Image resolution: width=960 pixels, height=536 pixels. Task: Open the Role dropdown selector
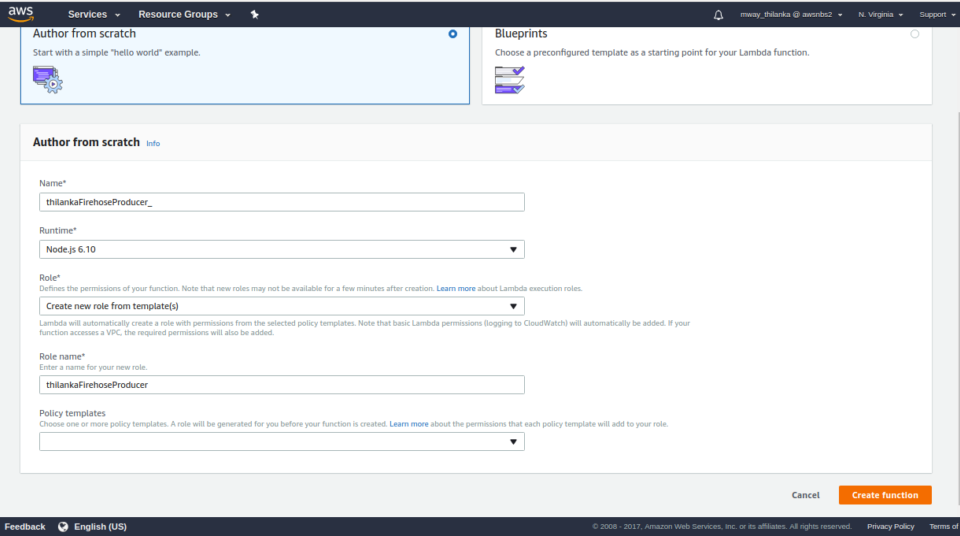coord(281,306)
